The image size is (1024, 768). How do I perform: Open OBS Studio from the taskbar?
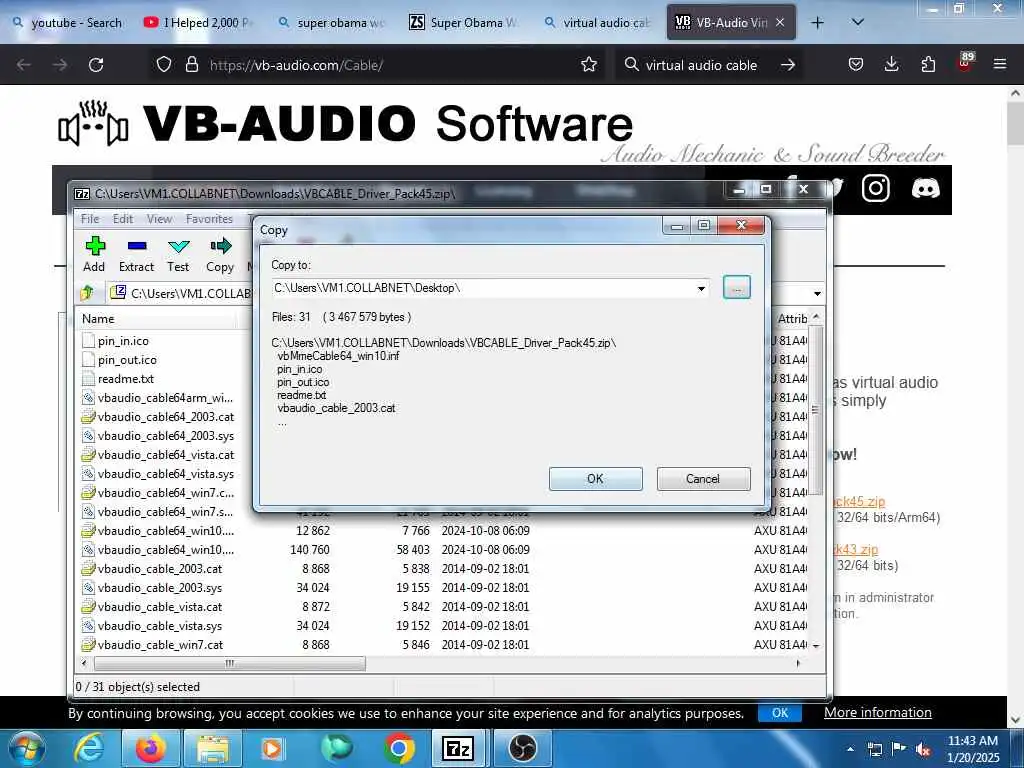(x=522, y=749)
